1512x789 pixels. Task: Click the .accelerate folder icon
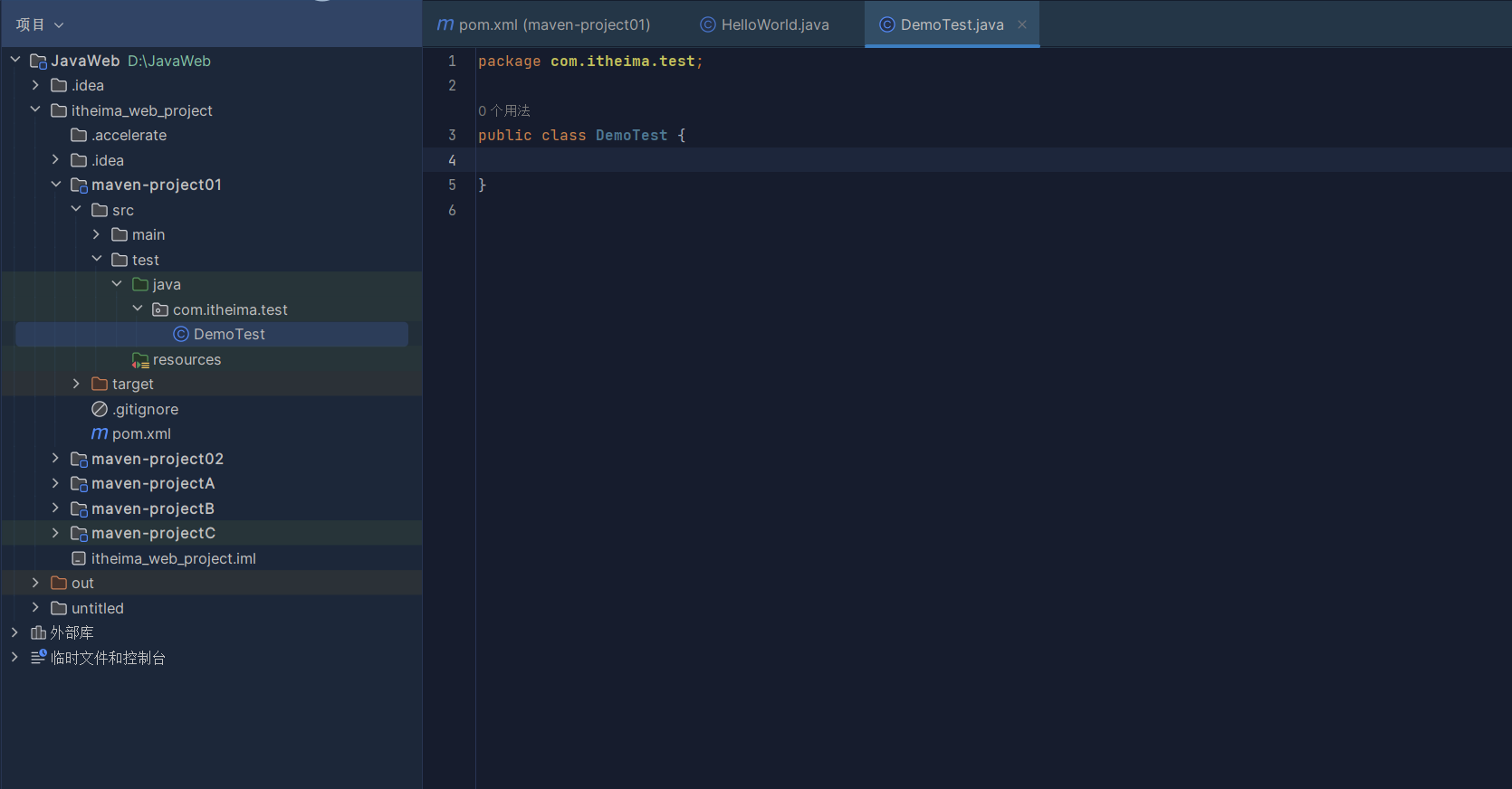pos(79,135)
